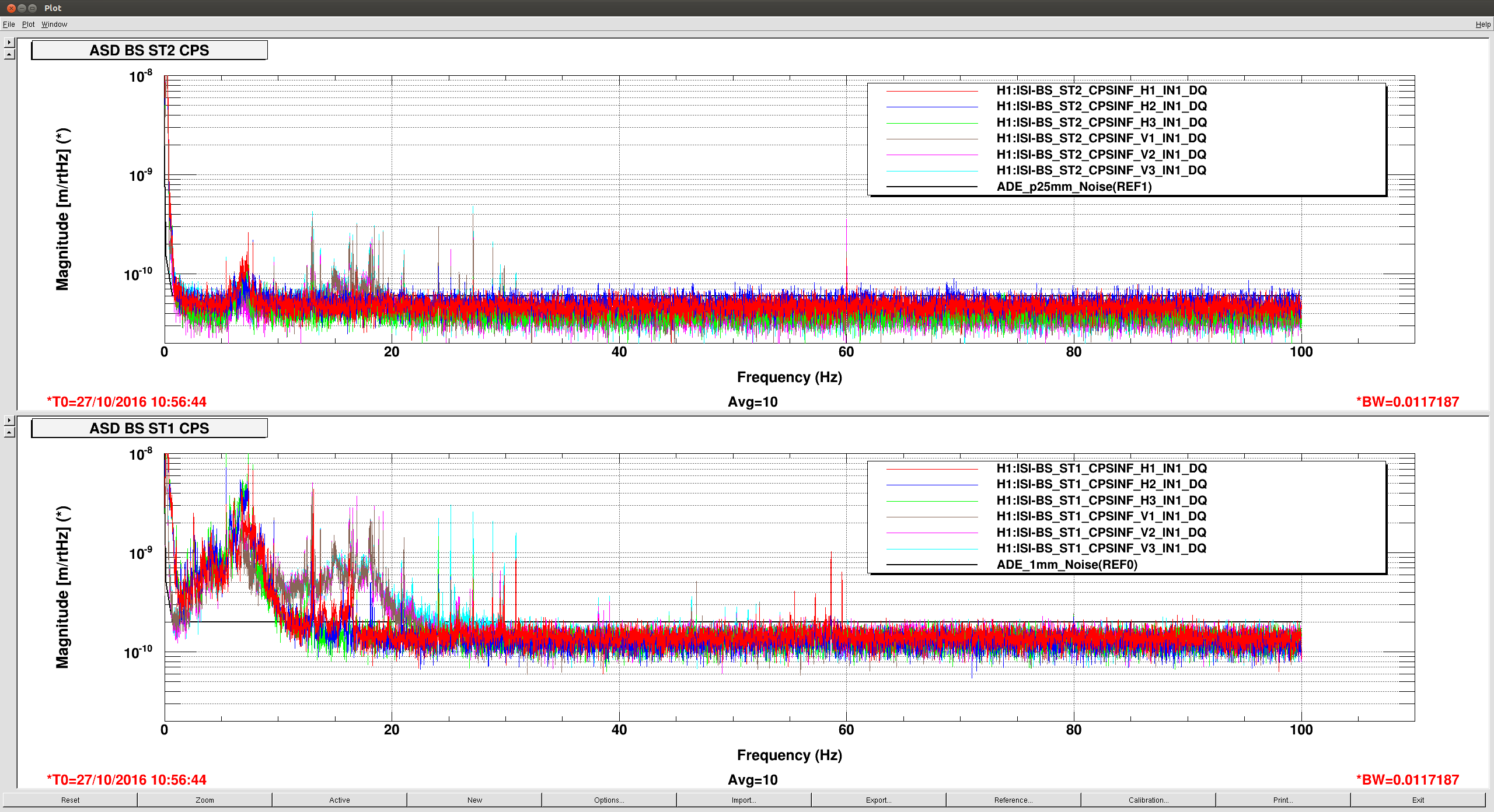Click the top plot's Avg=10 label
This screenshot has height=812, width=1494.
pos(753,402)
